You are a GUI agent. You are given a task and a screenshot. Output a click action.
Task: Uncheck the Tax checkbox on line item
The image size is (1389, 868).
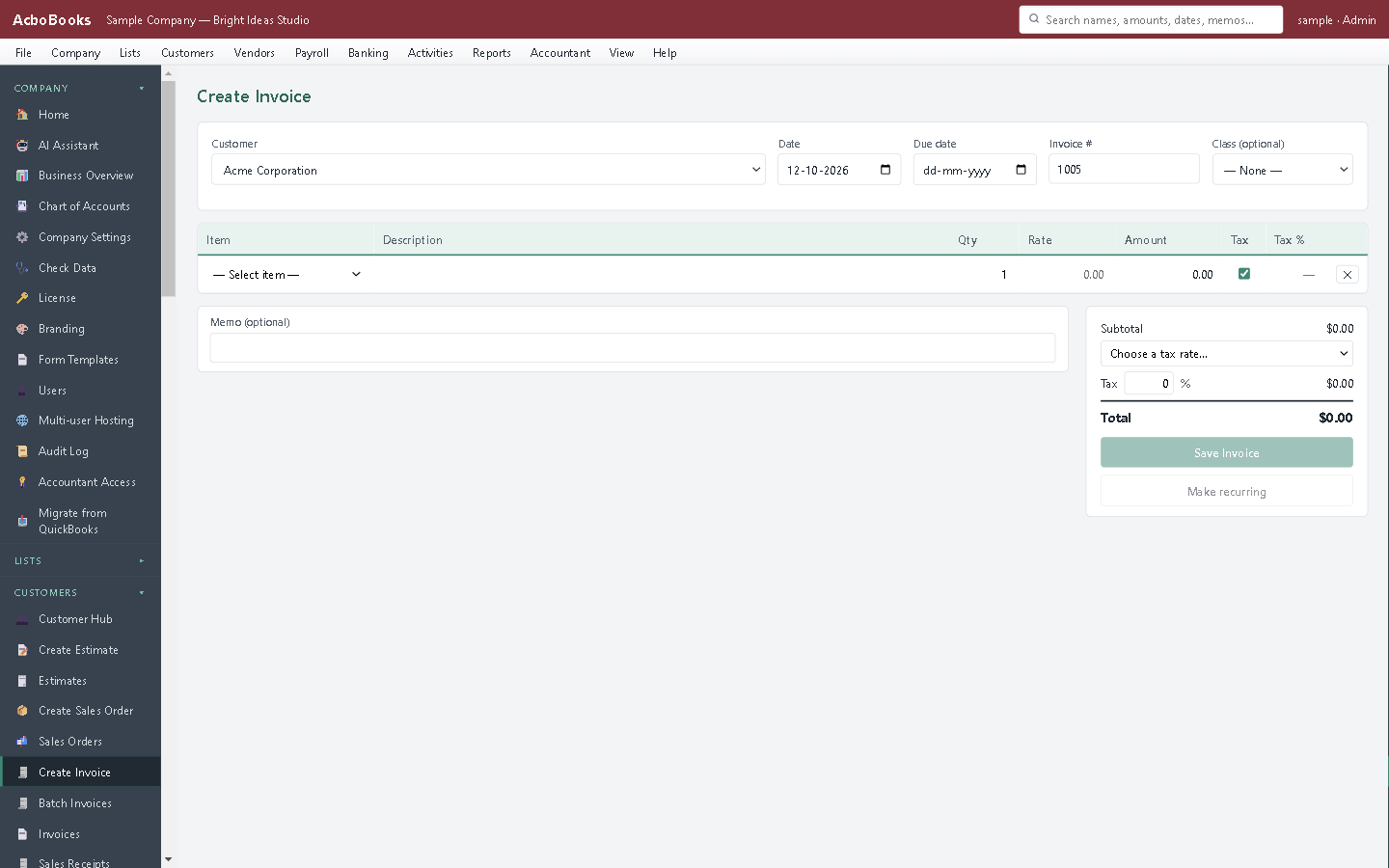click(x=1244, y=274)
